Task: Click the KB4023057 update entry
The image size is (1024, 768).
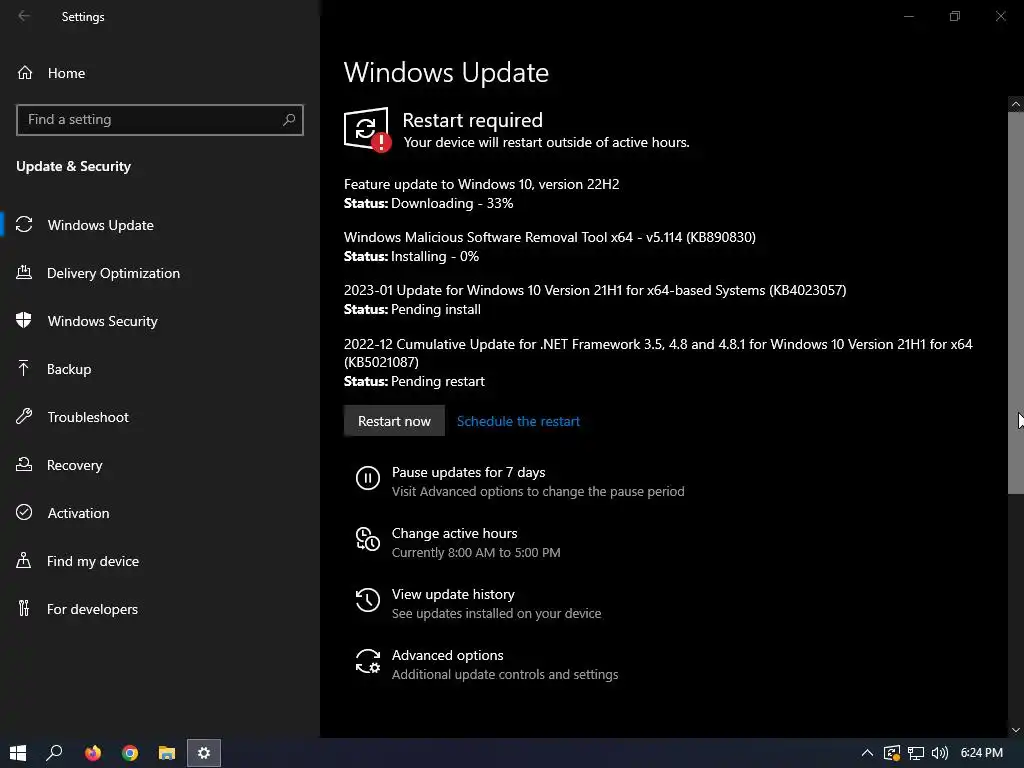Action: click(x=595, y=290)
